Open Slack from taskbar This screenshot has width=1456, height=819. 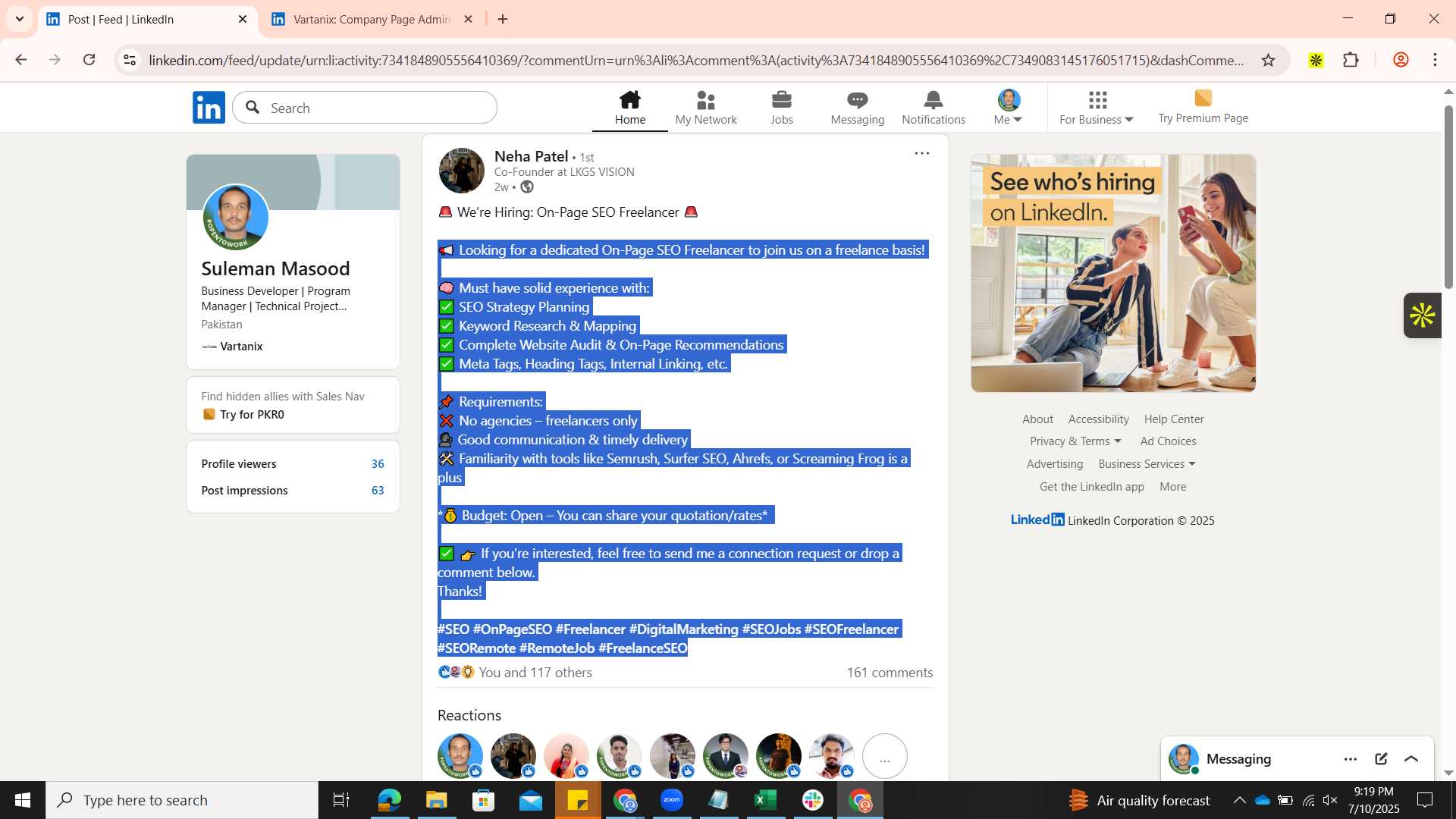click(x=813, y=800)
